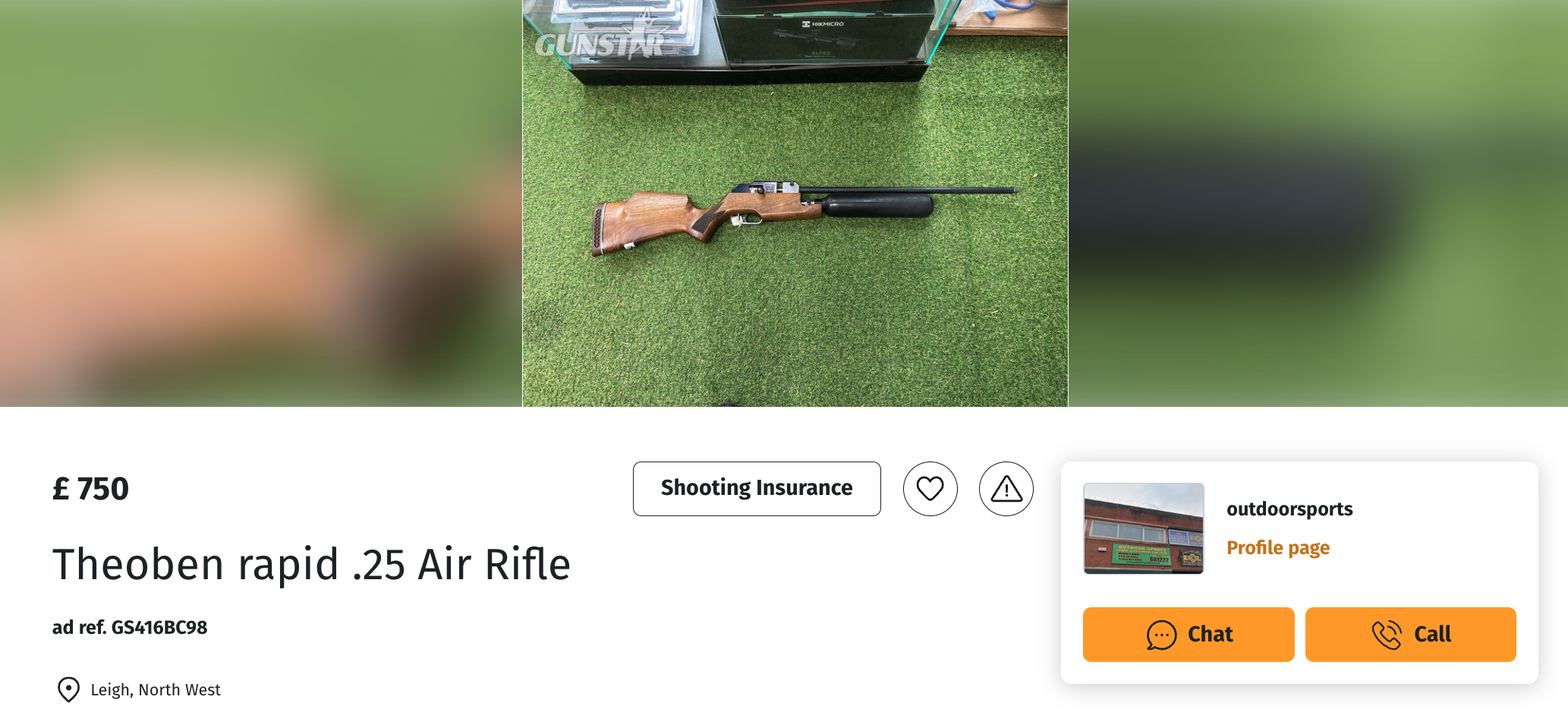This screenshot has width=1568, height=709.
Task: Click the Theoben rapid .25 Air Rifle title
Action: tap(311, 564)
